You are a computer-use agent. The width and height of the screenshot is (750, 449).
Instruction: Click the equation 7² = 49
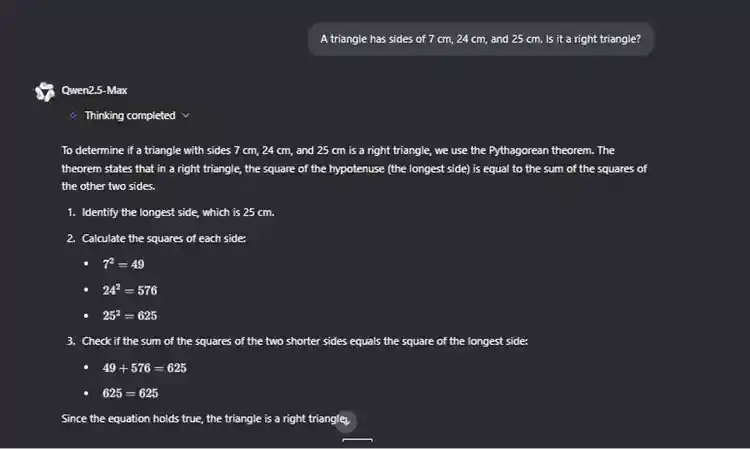[x=123, y=264]
